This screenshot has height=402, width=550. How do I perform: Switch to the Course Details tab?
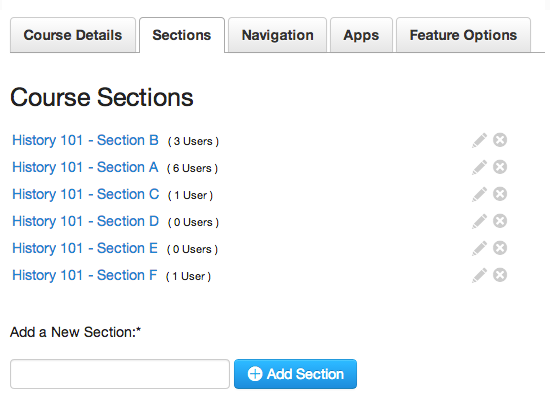pyautogui.click(x=73, y=35)
